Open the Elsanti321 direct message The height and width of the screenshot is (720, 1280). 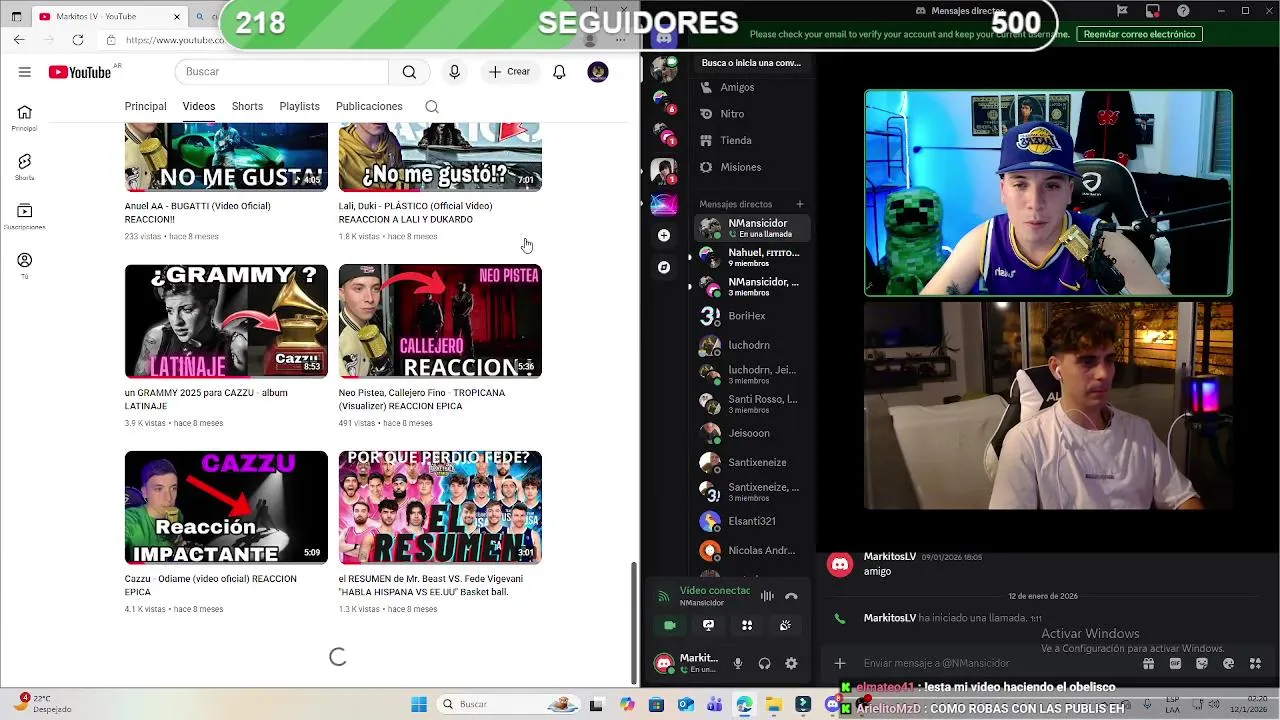[752, 521]
